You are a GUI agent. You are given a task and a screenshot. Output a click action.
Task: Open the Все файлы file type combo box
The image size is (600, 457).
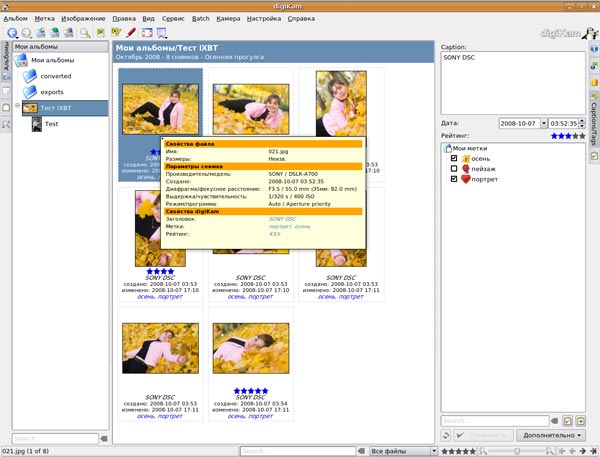403,451
